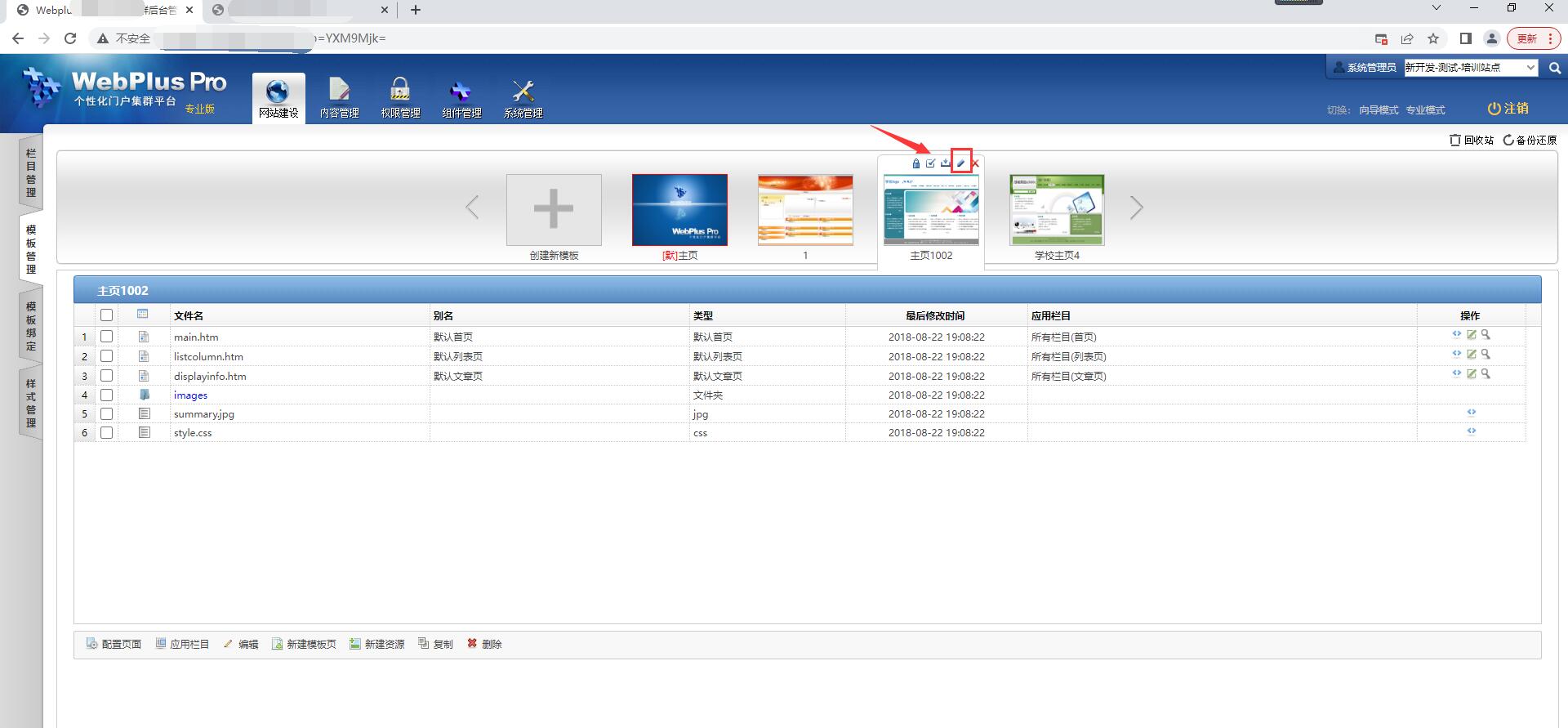Click the pencil edit icon above 主页1002 template
The image size is (1568, 728).
coord(960,163)
